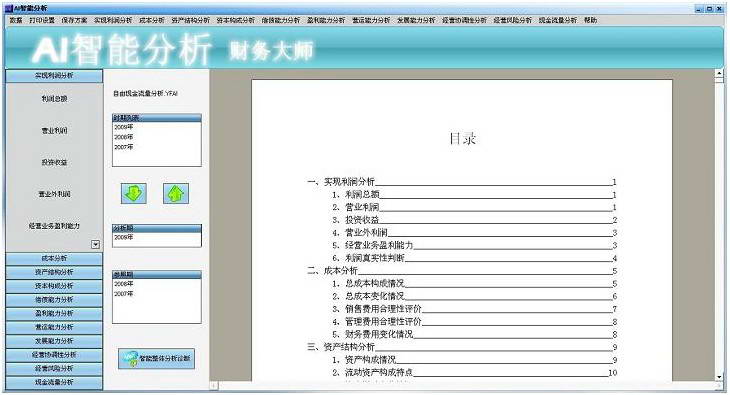730x395 pixels.
Task: Expand 经营协调性分析 section in left sidebar
Action: click(x=54, y=355)
